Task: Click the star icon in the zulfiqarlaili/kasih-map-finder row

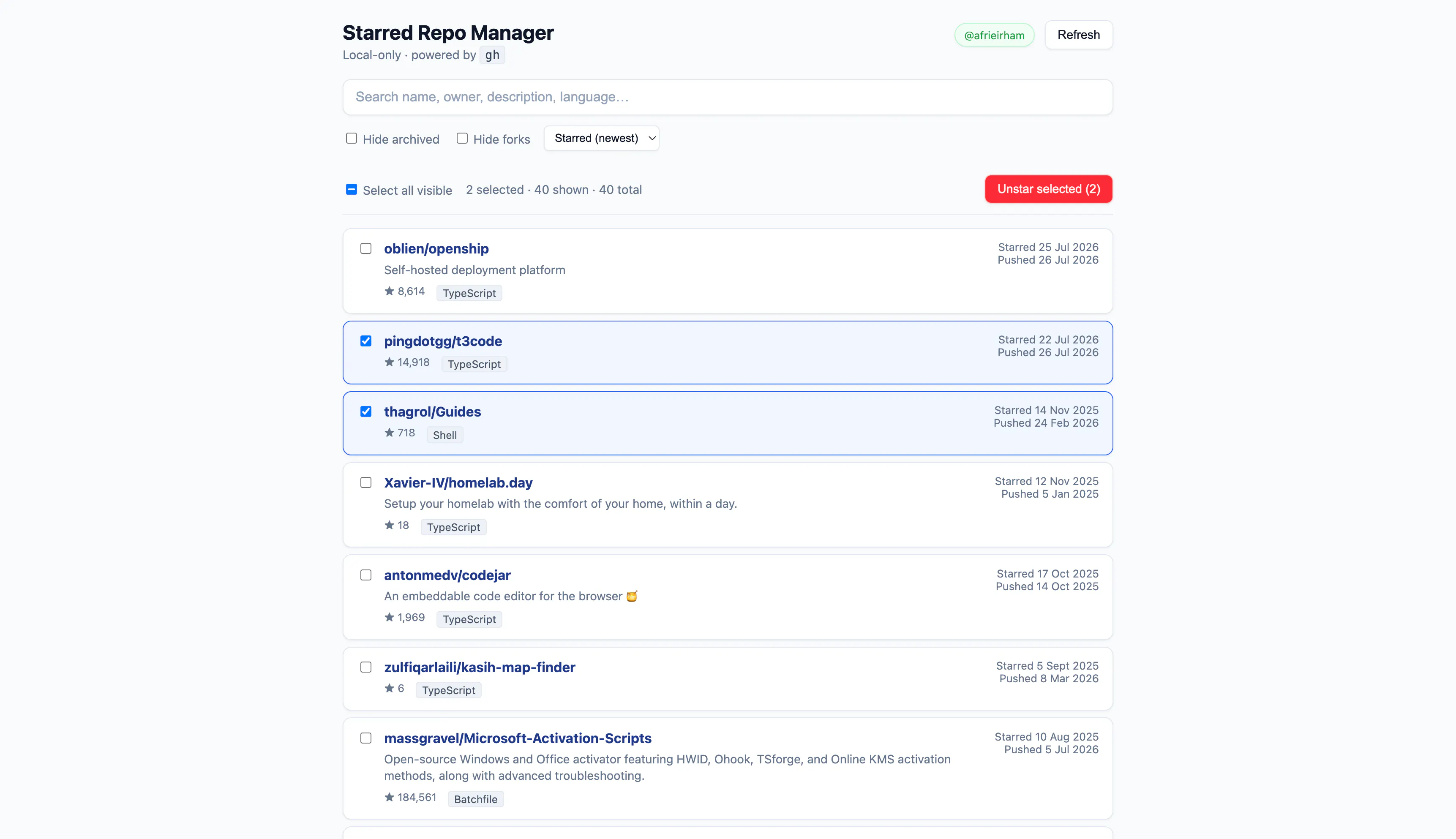Action: (x=390, y=688)
